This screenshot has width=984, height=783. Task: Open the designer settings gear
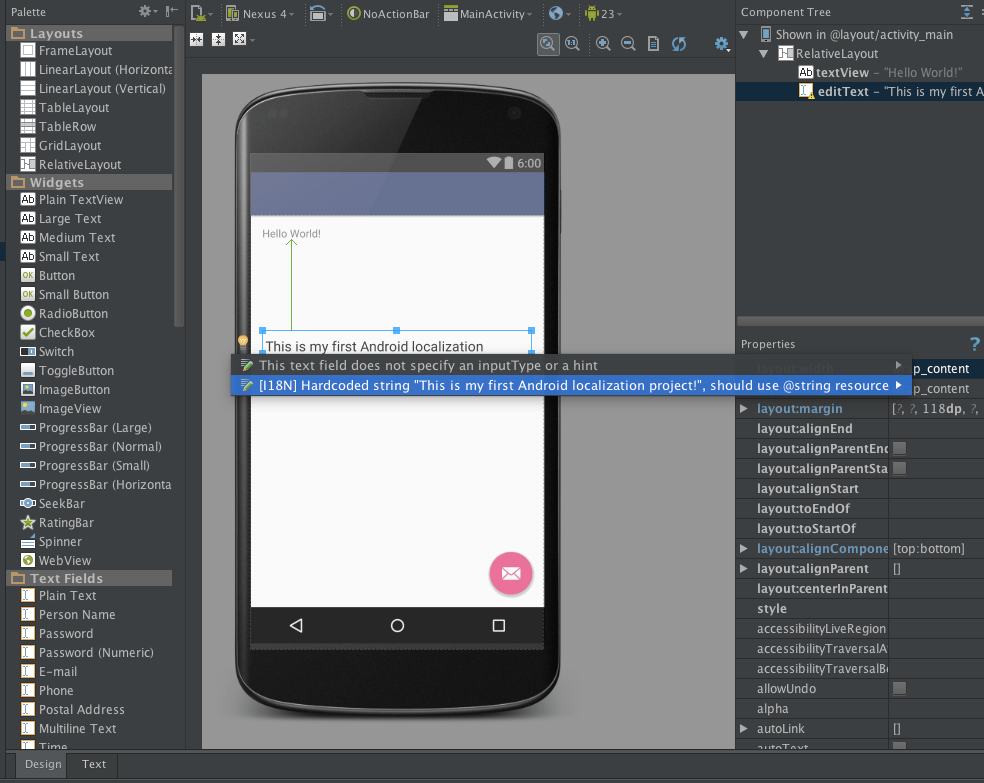pyautogui.click(x=722, y=43)
